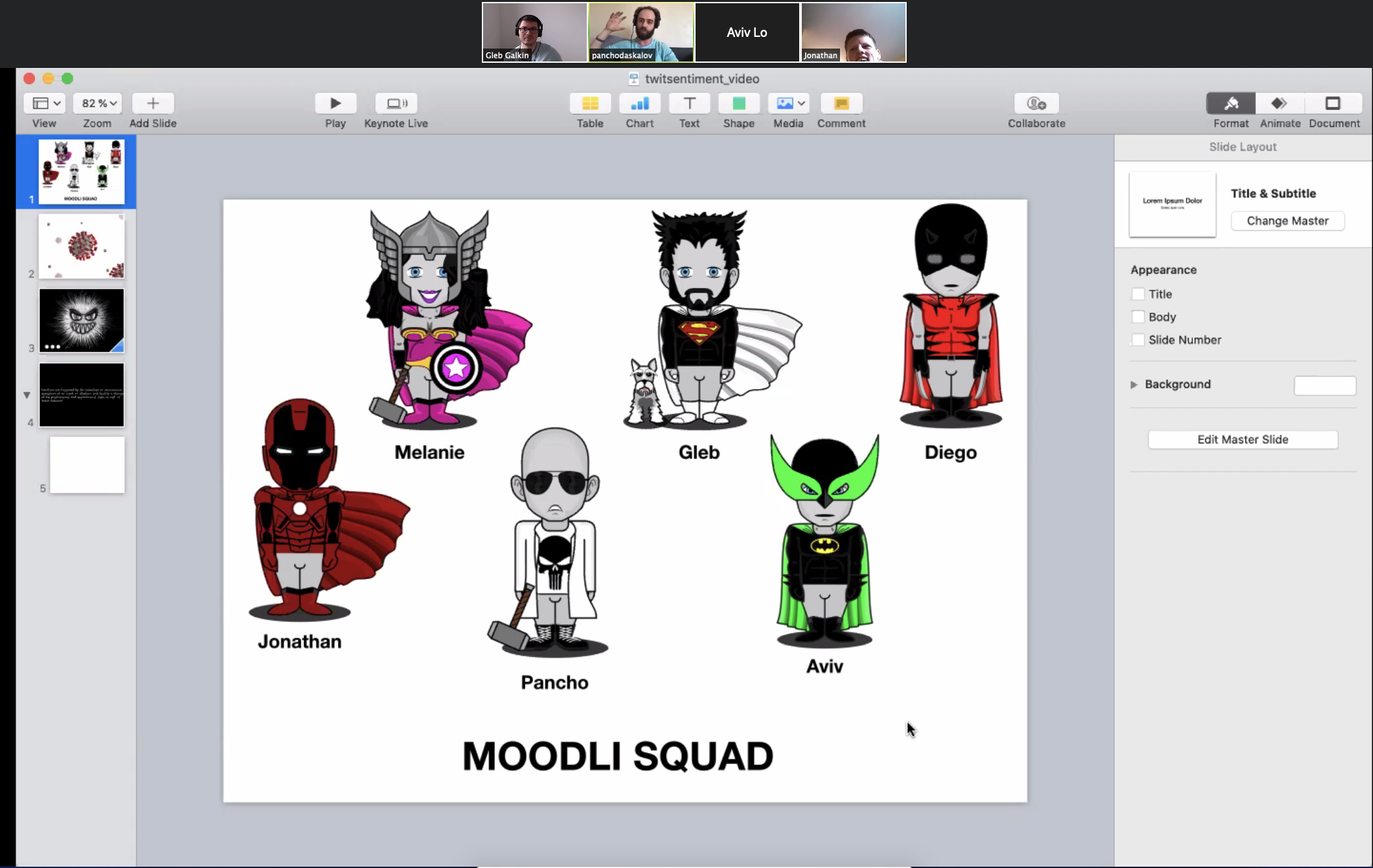The width and height of the screenshot is (1373, 868).
Task: Select panchodaskalov video tile
Action: pos(641,32)
